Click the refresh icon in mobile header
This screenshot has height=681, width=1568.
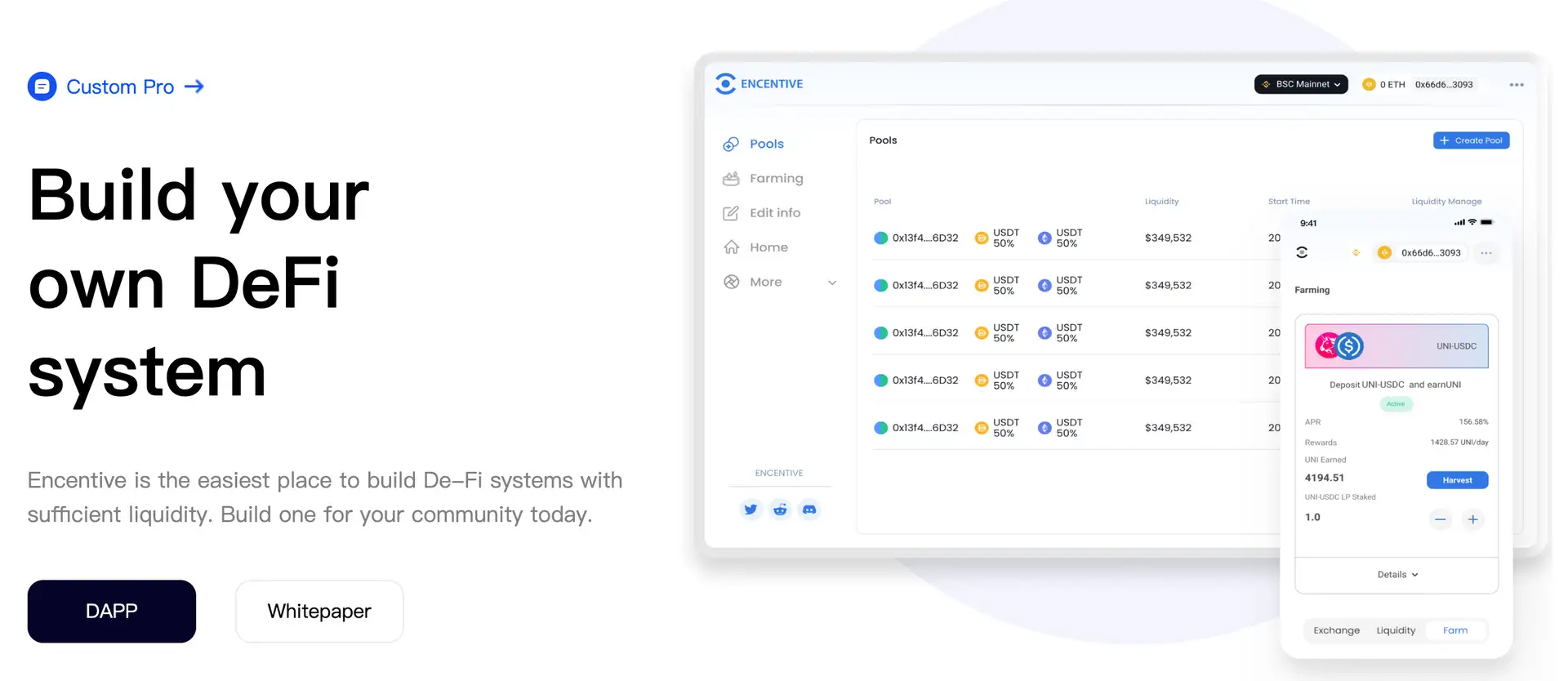pyautogui.click(x=1302, y=253)
